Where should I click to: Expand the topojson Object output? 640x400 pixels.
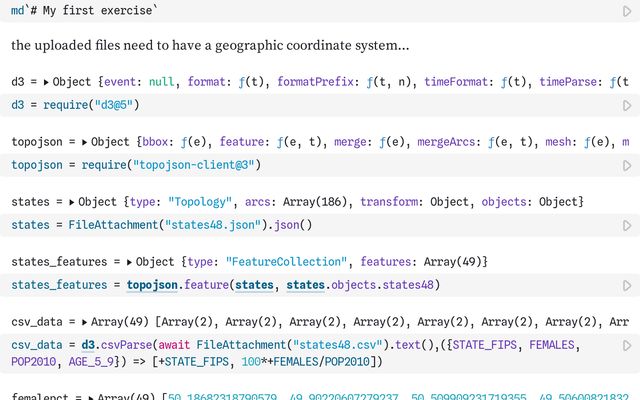[84, 142]
